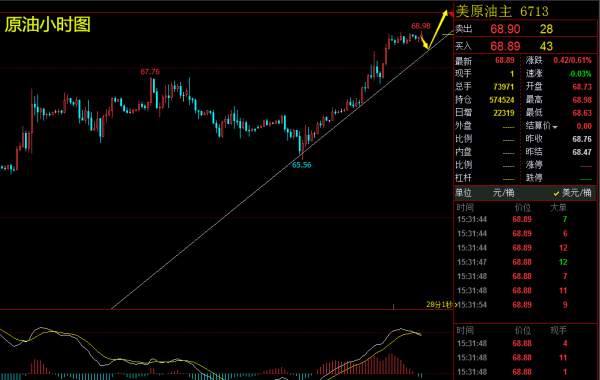Viewport: 600px width, 380px height.
Task: Click the 昨结 value 68.47
Action: click(x=582, y=152)
